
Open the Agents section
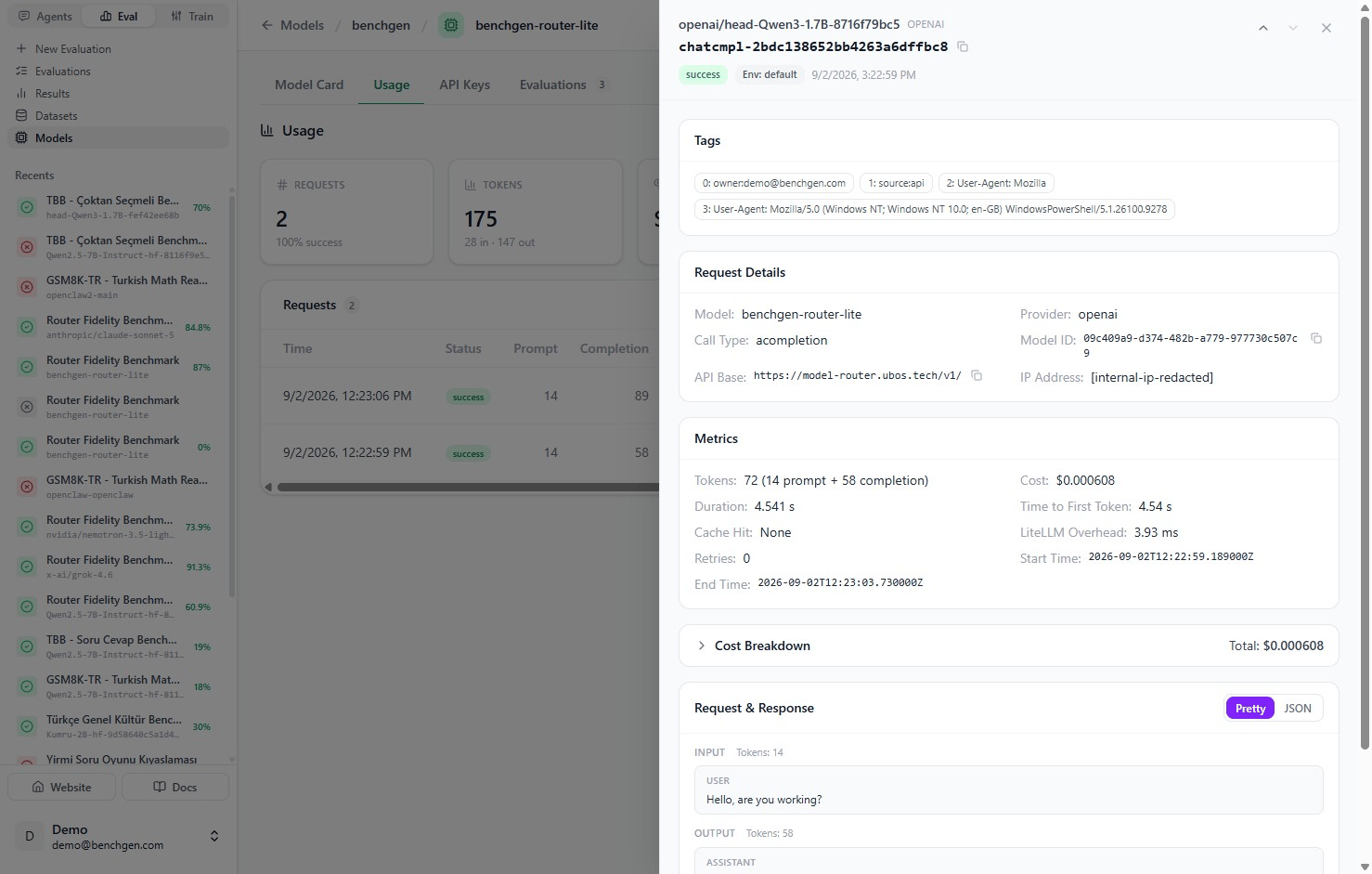[45, 16]
